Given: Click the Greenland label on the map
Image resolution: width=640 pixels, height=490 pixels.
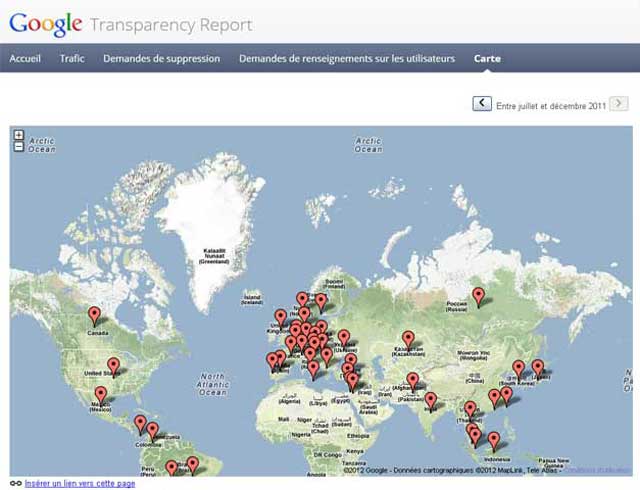Looking at the screenshot, I should coord(214,256).
